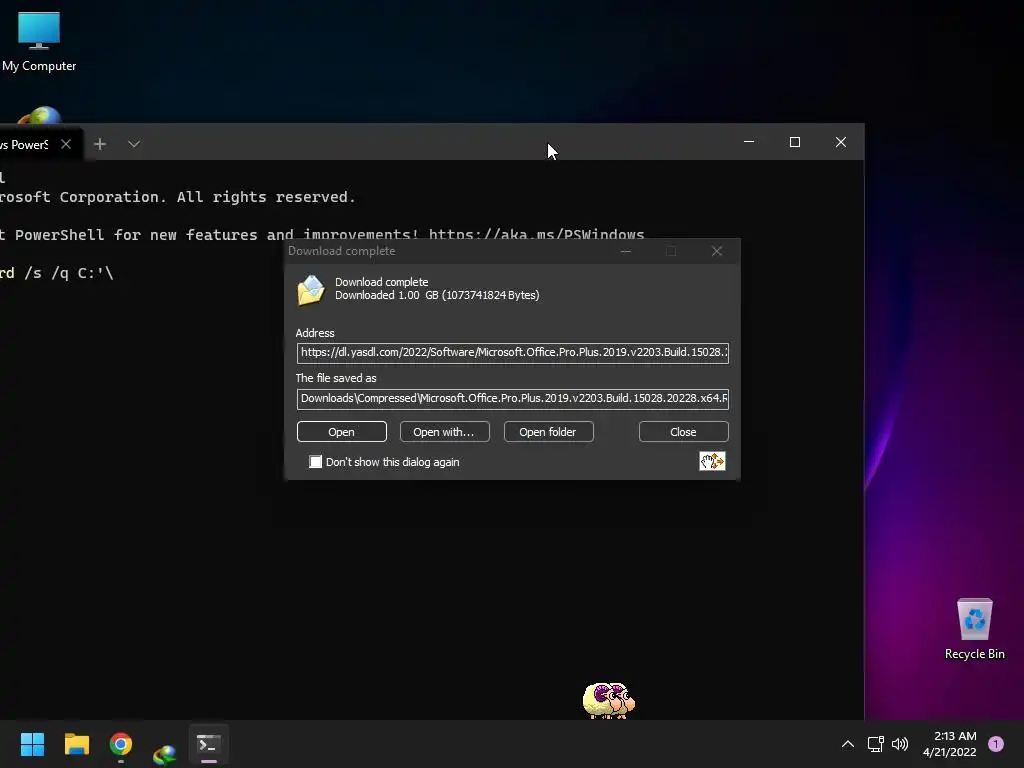This screenshot has height=768, width=1024.
Task: Add a new tab in Terminal
Action: coord(100,144)
